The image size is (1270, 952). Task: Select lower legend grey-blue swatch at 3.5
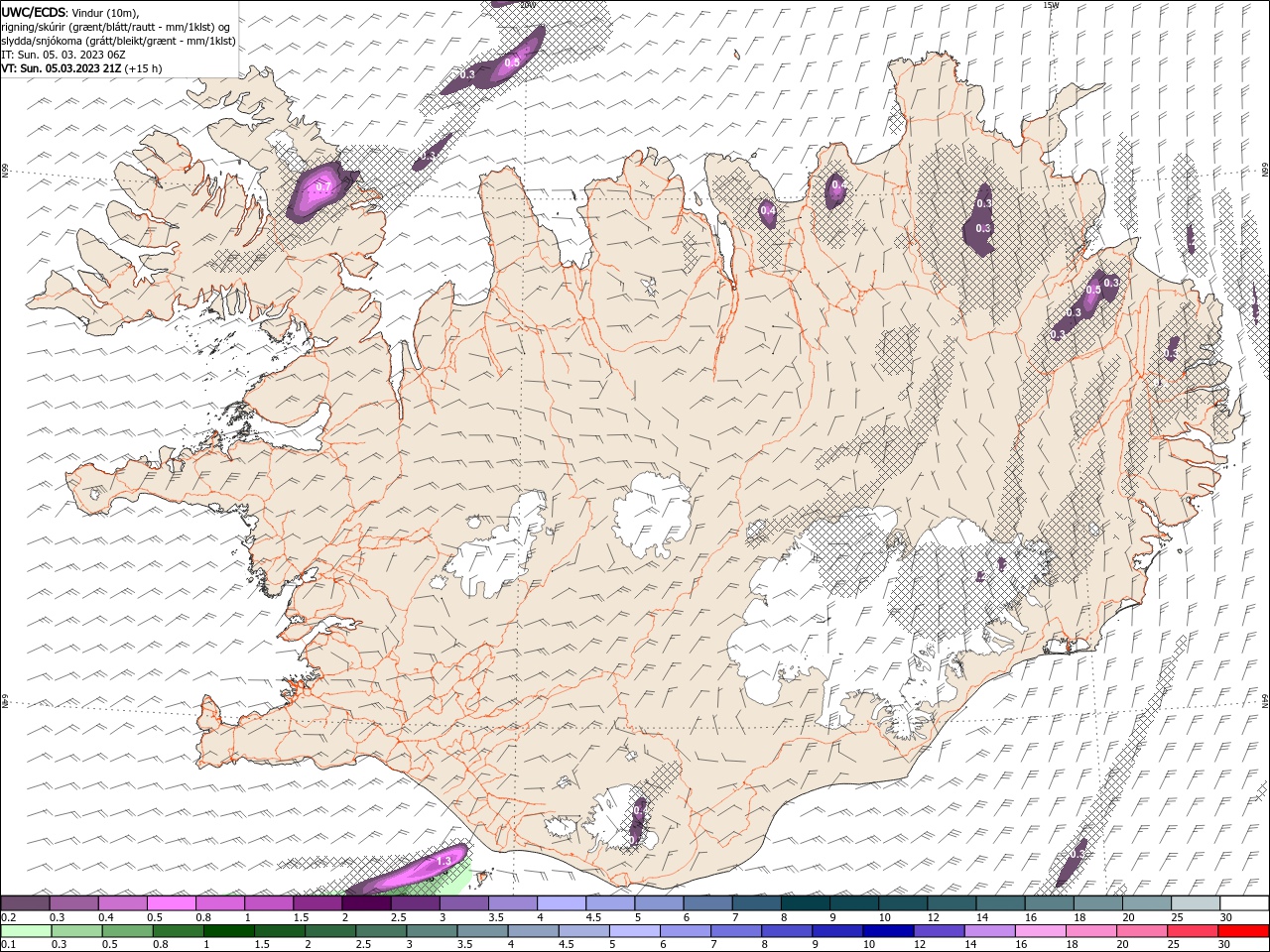click(482, 931)
